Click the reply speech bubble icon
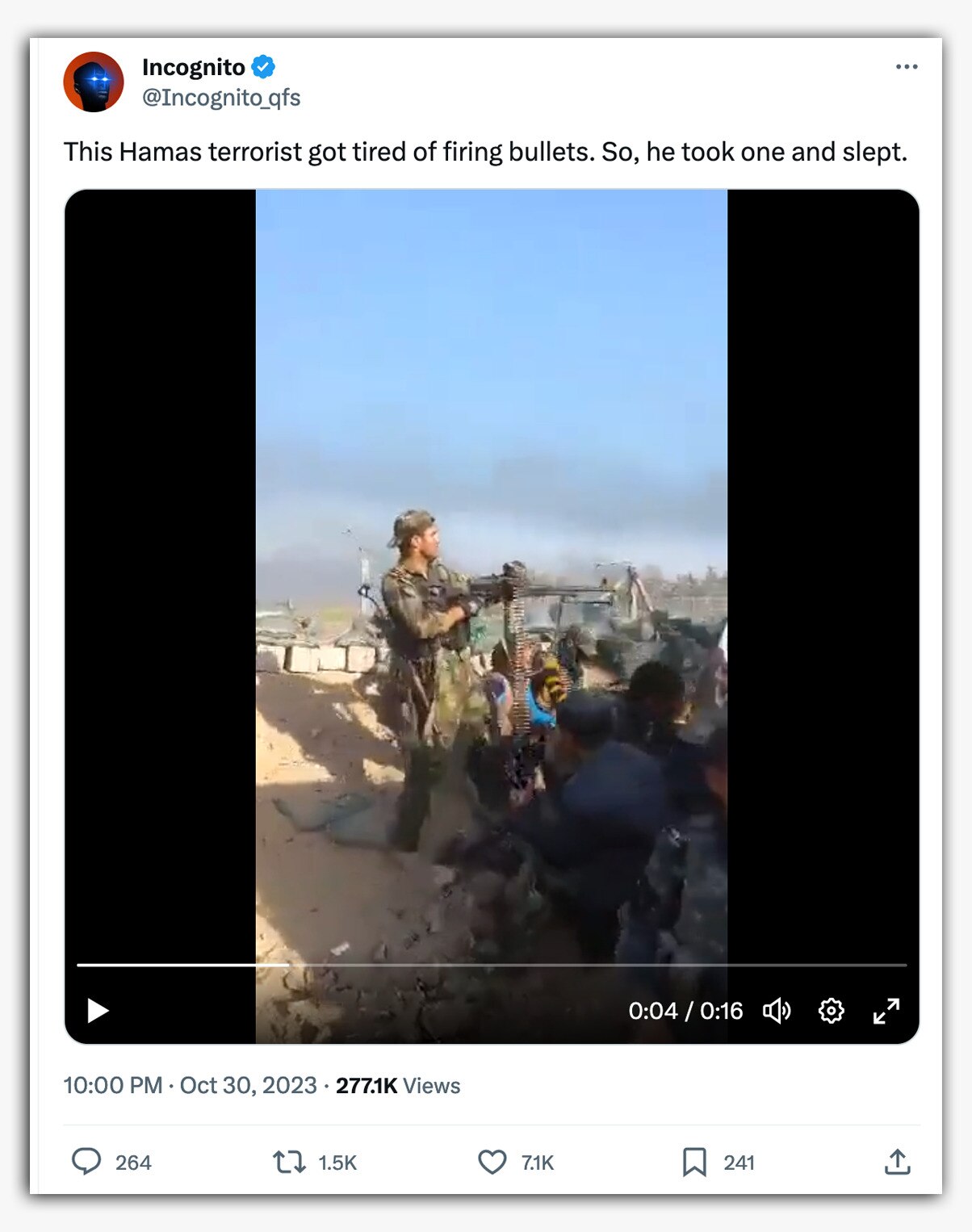The width and height of the screenshot is (972, 1232). click(86, 1162)
